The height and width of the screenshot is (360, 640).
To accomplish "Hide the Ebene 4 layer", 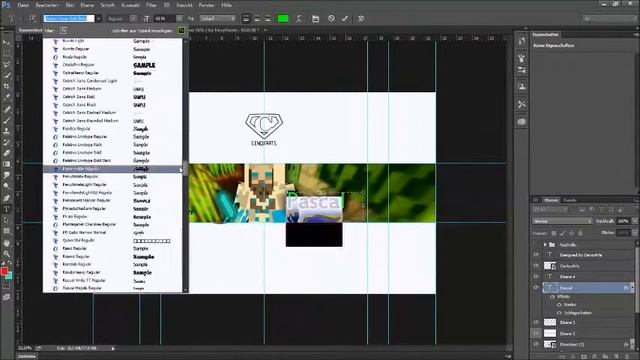I will coord(536,277).
